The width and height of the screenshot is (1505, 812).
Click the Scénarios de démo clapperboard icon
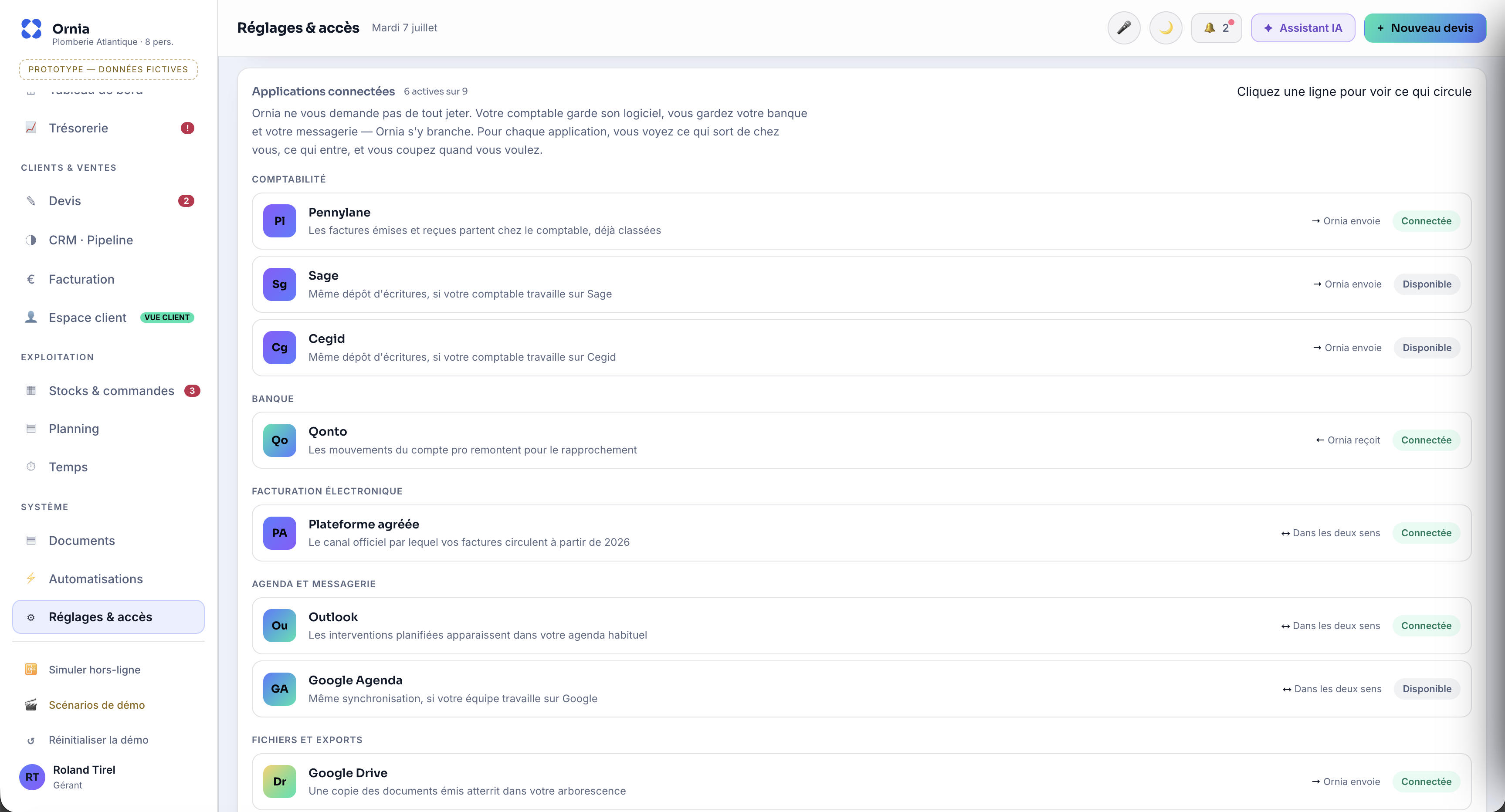tap(31, 704)
